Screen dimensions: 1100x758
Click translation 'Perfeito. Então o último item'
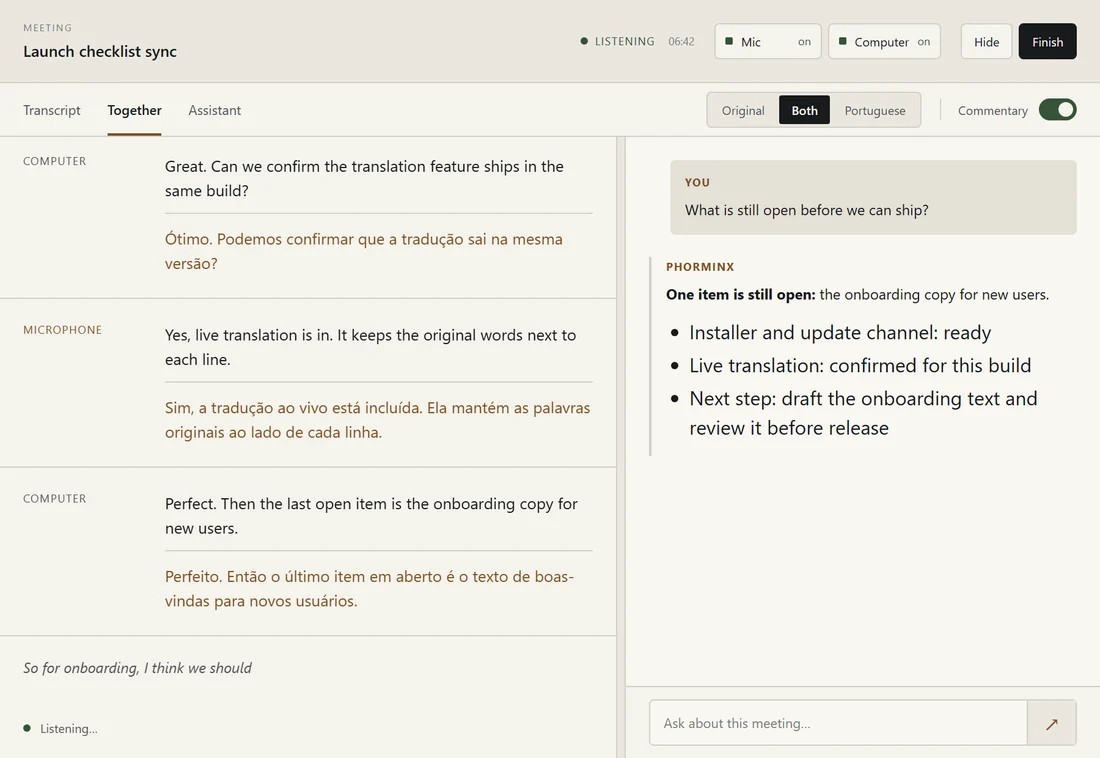tap(369, 588)
